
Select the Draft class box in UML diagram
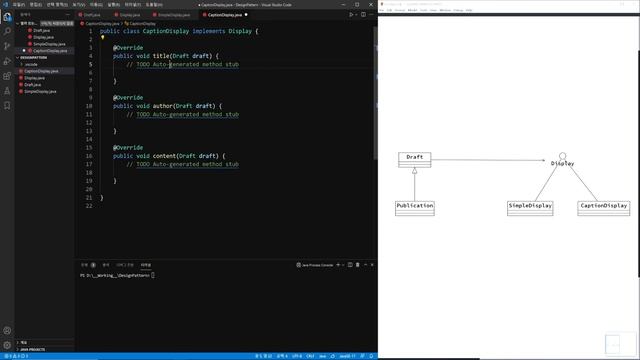click(x=414, y=160)
